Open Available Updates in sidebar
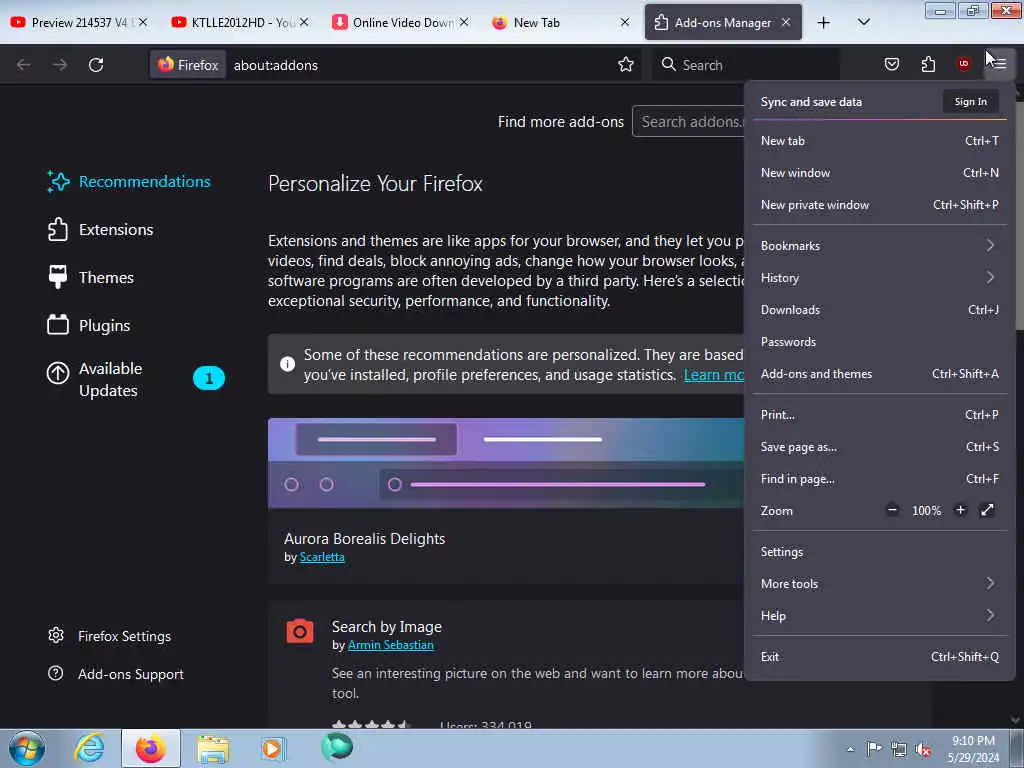Image resolution: width=1024 pixels, height=768 pixels. [110, 379]
